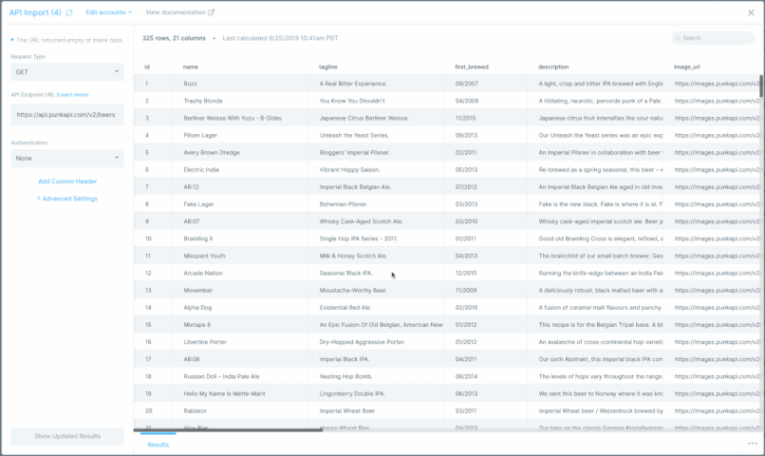Select the Mixtape 8 cell

pos(240,325)
